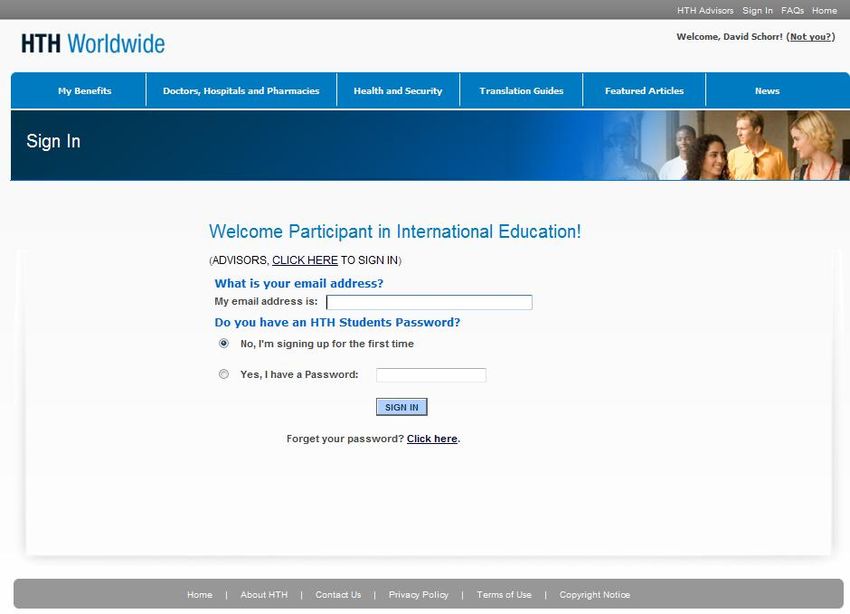Click the 'Welcome, David Schorr!' text
The image size is (850, 614).
[x=730, y=37]
